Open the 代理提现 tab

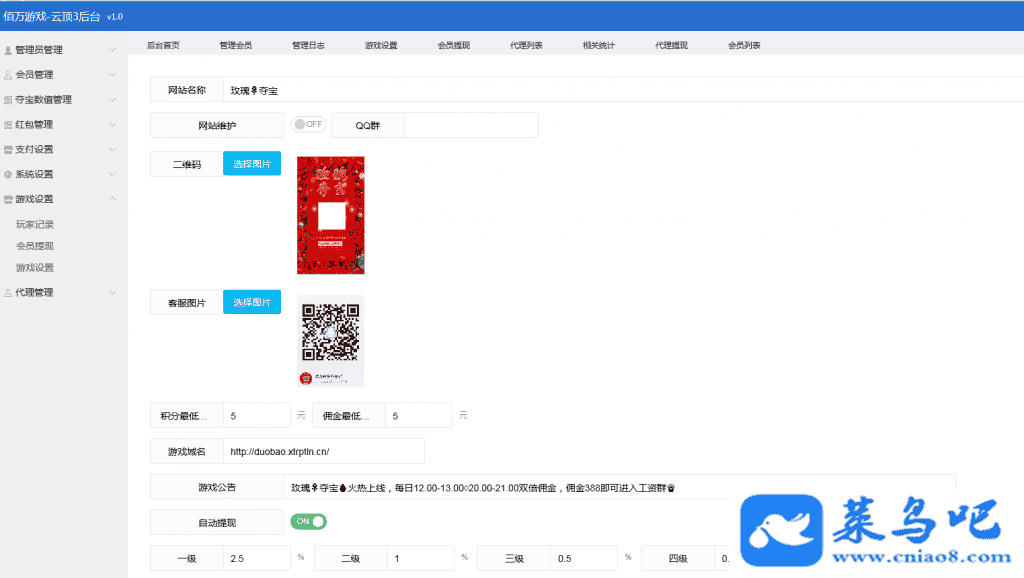point(671,45)
